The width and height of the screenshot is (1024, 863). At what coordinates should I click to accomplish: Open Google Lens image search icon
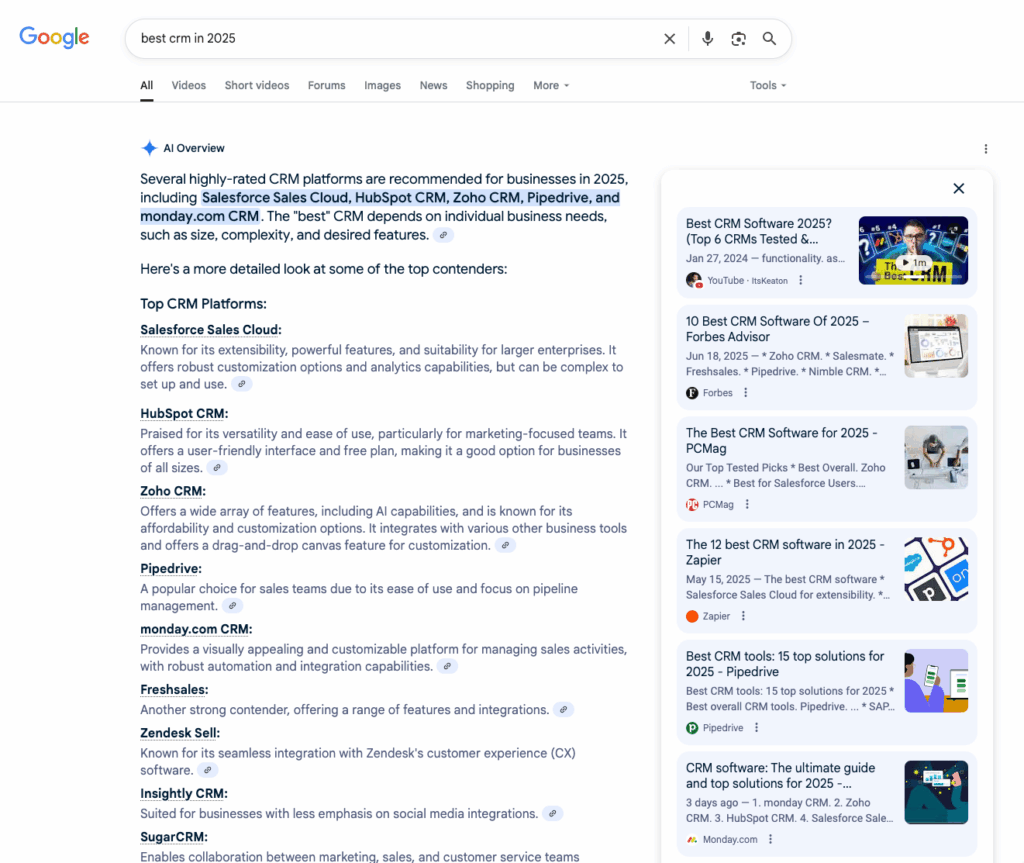pyautogui.click(x=739, y=39)
